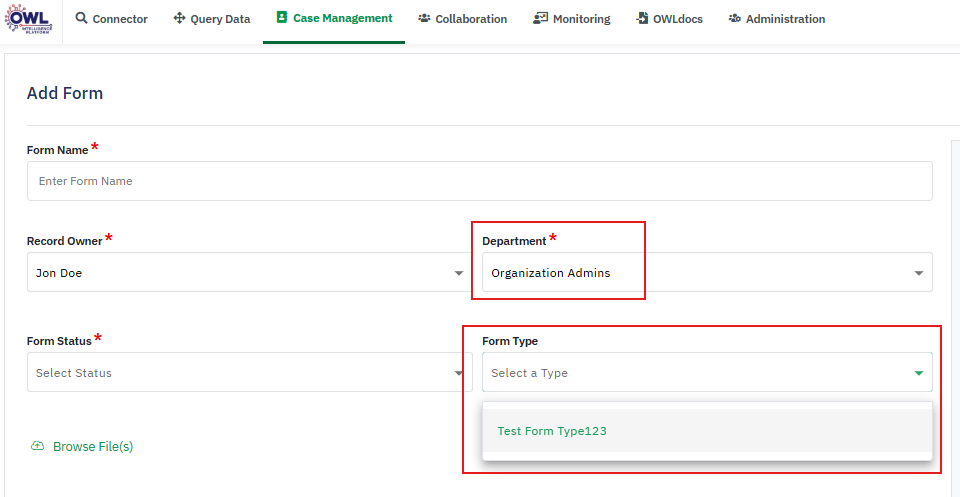Screen dimensions: 960x497
Task: Go to the Administration tab
Action: (x=785, y=19)
